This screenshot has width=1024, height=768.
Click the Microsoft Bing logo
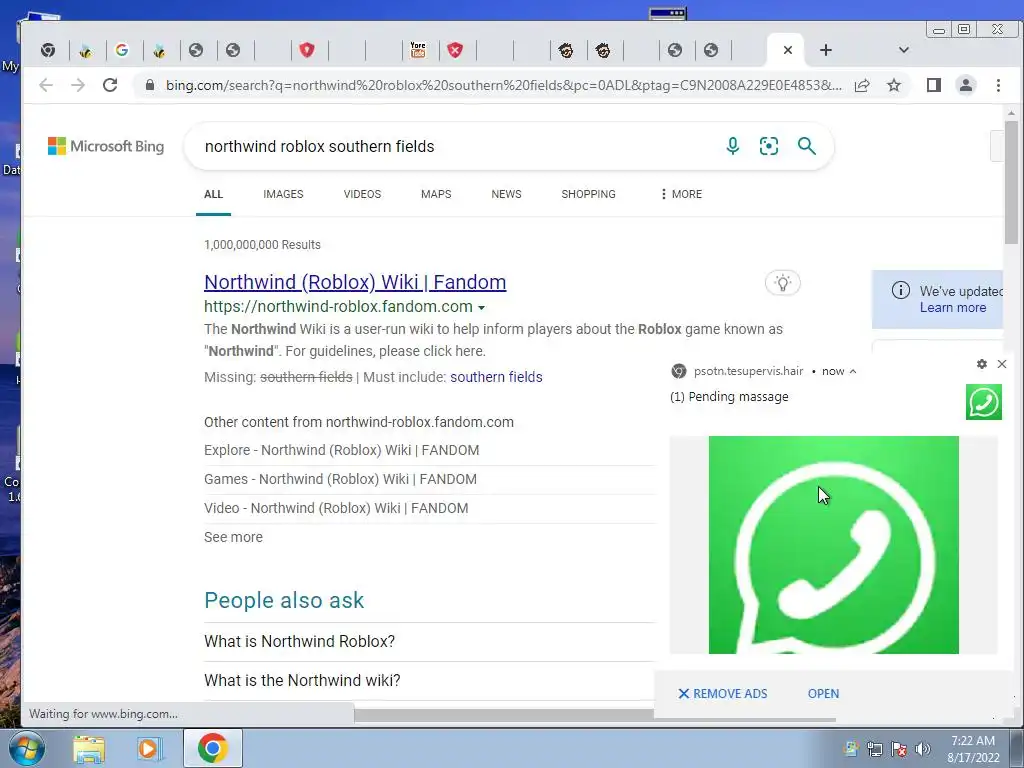pos(106,146)
